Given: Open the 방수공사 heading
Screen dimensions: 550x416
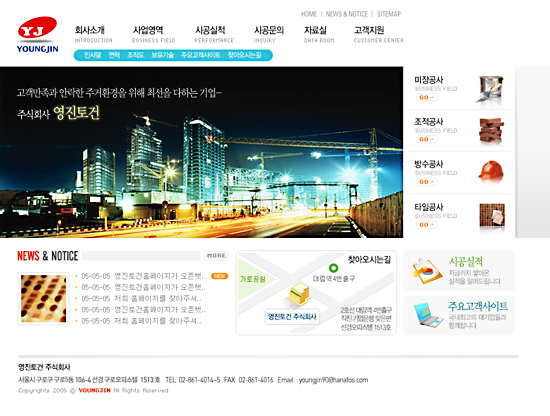Looking at the screenshot, I should point(429,164).
